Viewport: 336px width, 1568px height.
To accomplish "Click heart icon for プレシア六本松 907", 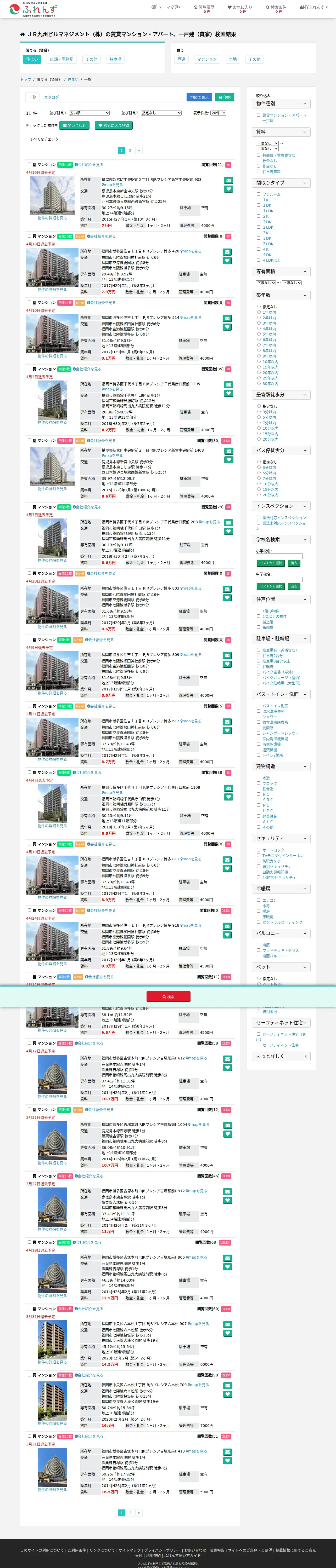I will 227,1334.
